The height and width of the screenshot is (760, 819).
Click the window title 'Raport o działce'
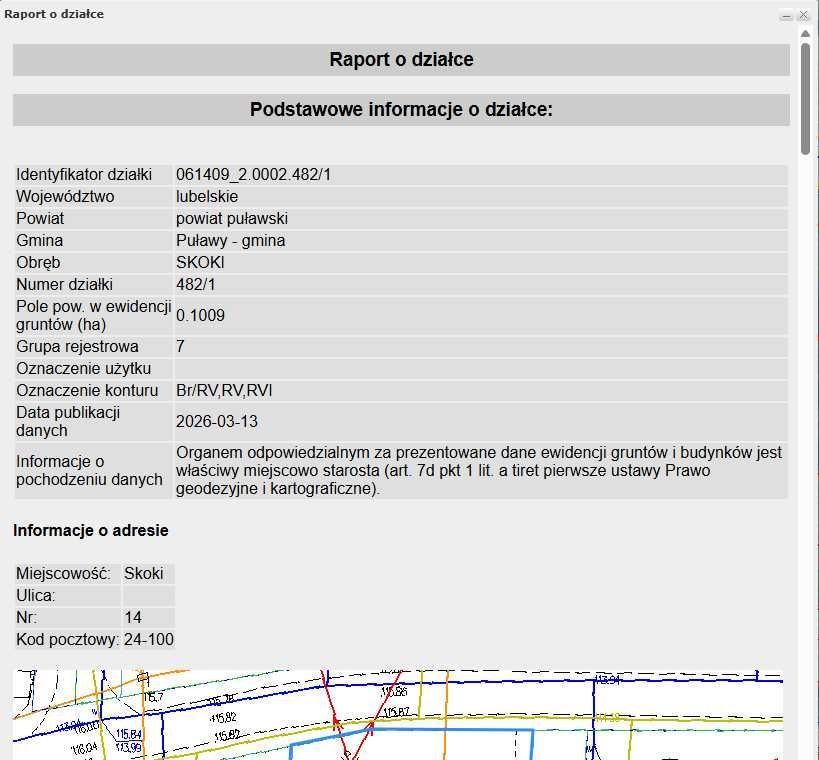point(54,14)
